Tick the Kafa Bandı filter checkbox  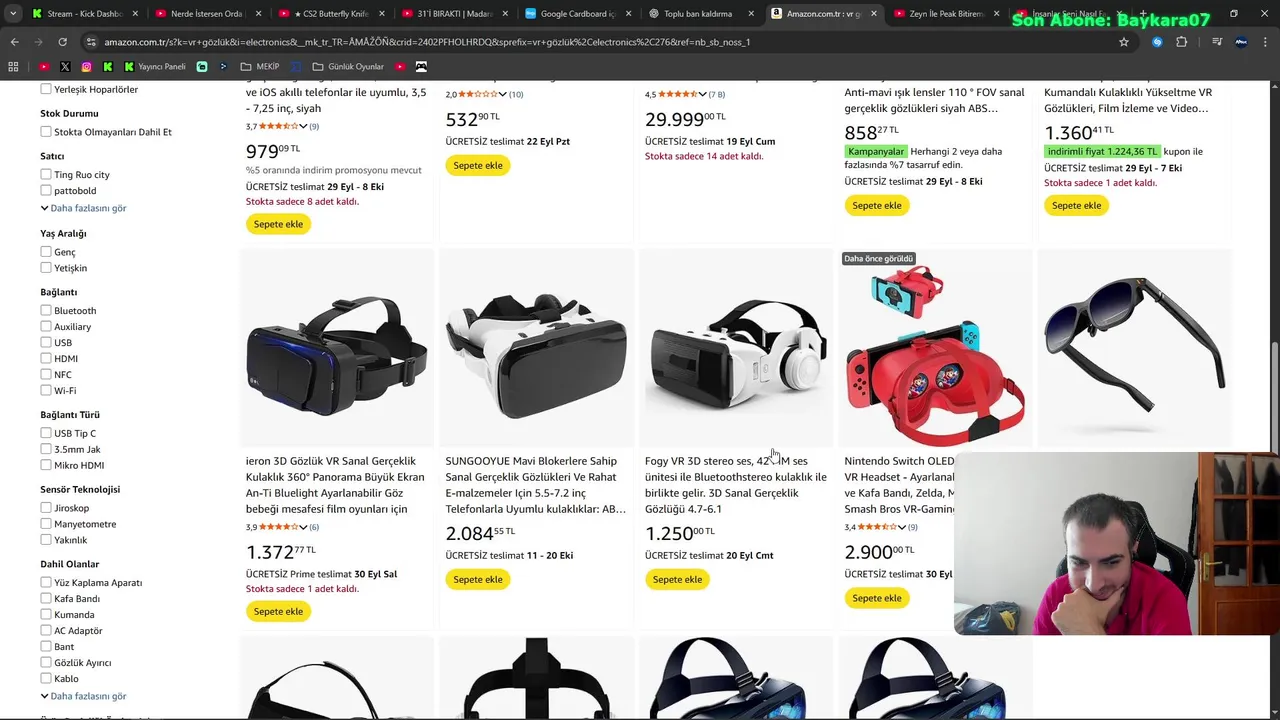click(x=46, y=598)
